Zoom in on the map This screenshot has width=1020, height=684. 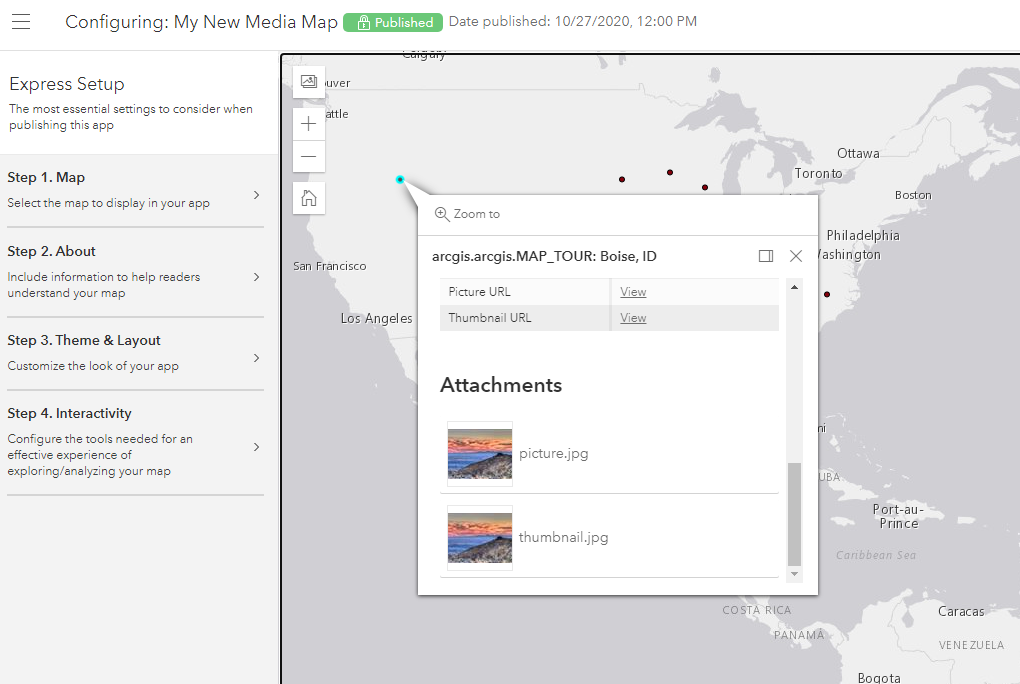tap(309, 124)
